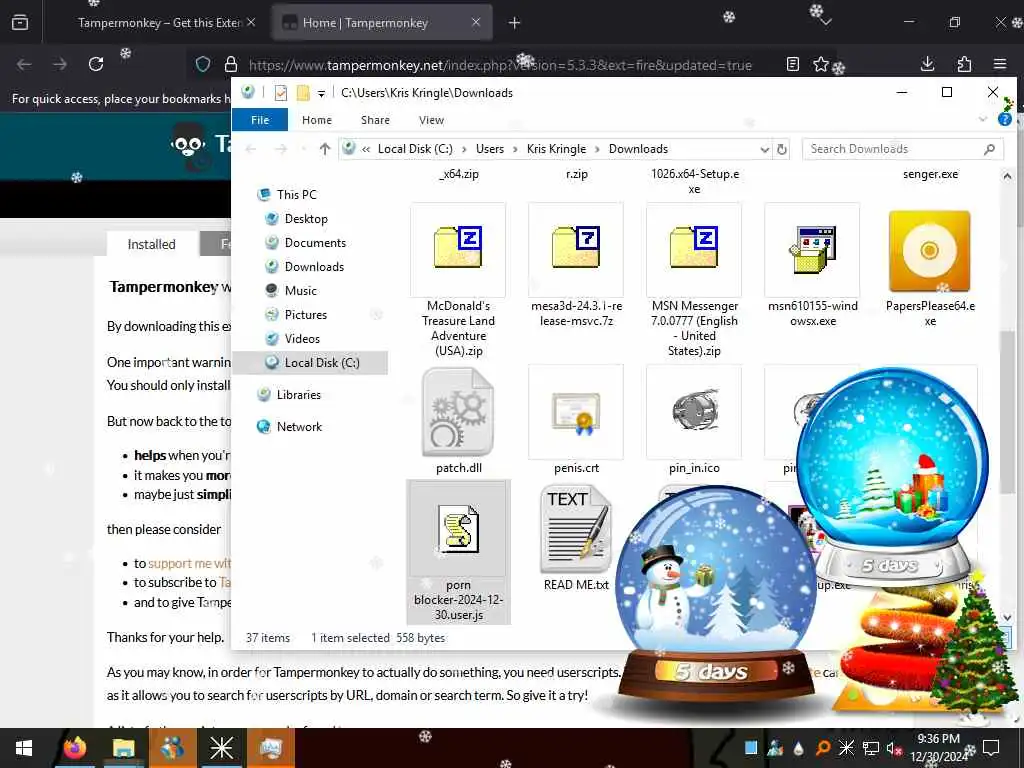Open File Explorer from the taskbar

point(123,748)
